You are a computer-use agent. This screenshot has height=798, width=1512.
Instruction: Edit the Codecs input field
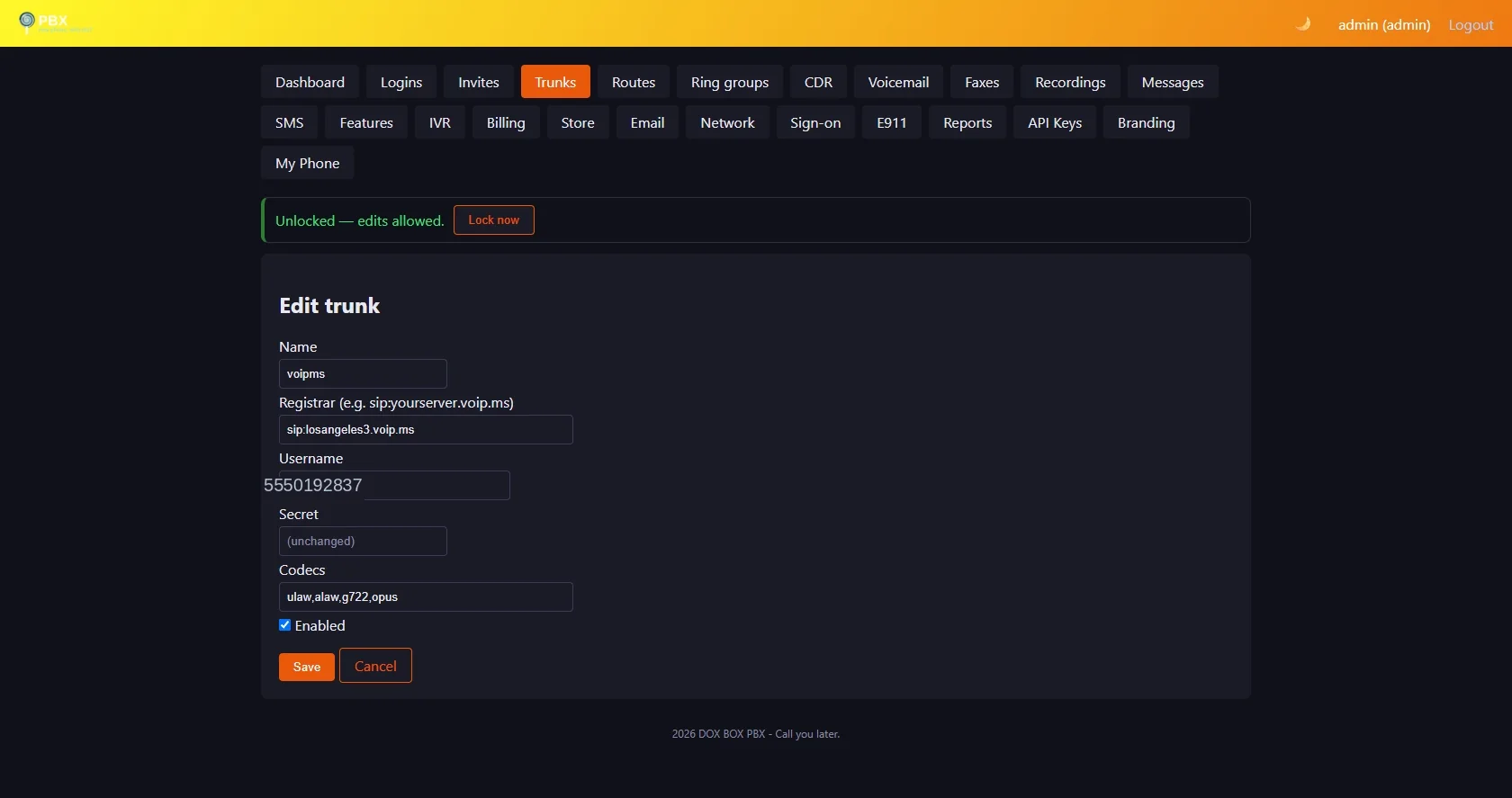click(x=426, y=596)
